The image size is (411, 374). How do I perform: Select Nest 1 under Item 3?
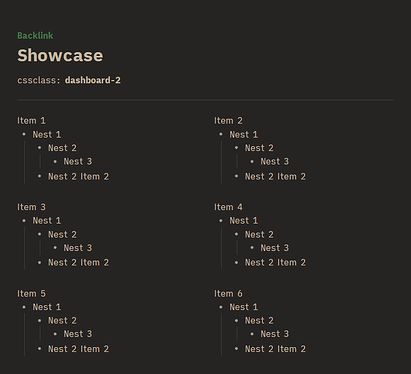coord(47,221)
